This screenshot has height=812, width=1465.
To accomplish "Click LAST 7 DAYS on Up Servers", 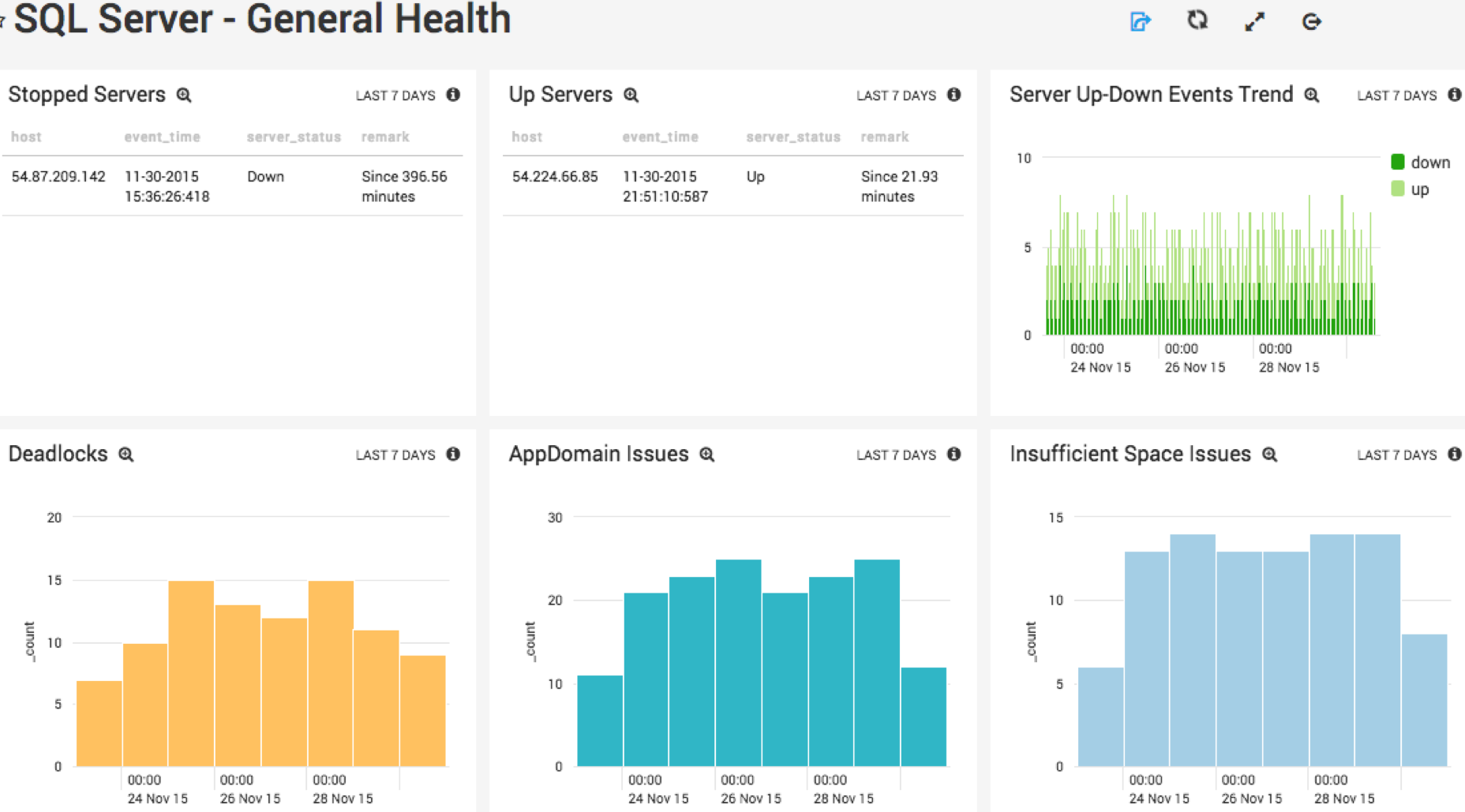I will (896, 95).
